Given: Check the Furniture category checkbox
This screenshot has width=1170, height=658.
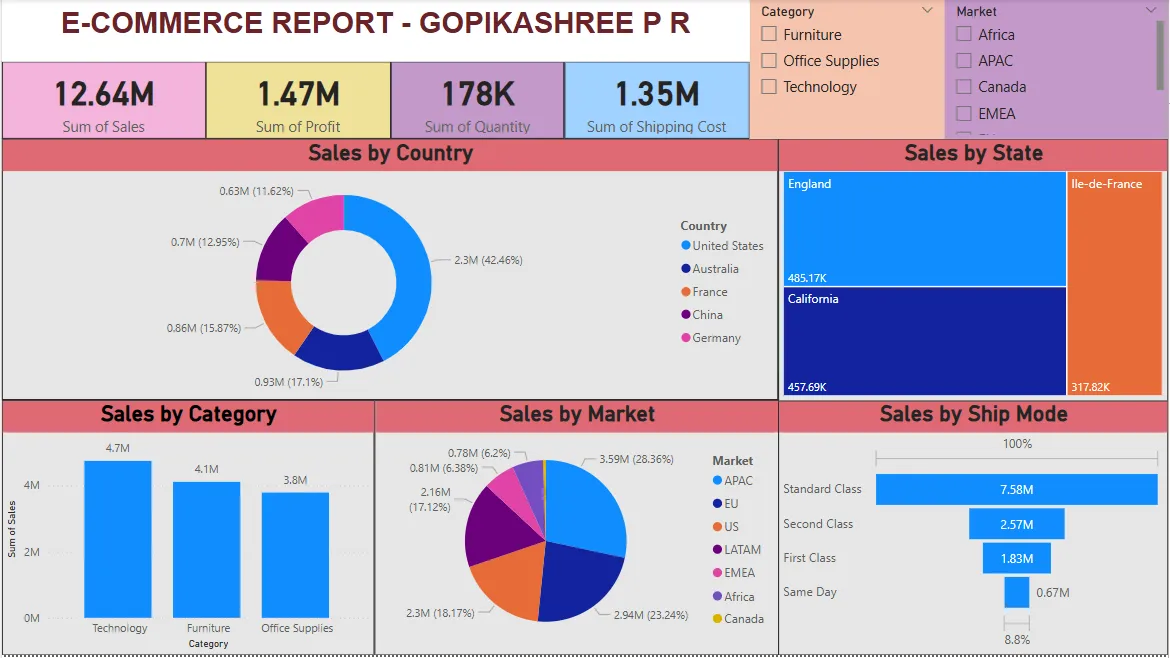Looking at the screenshot, I should (769, 34).
